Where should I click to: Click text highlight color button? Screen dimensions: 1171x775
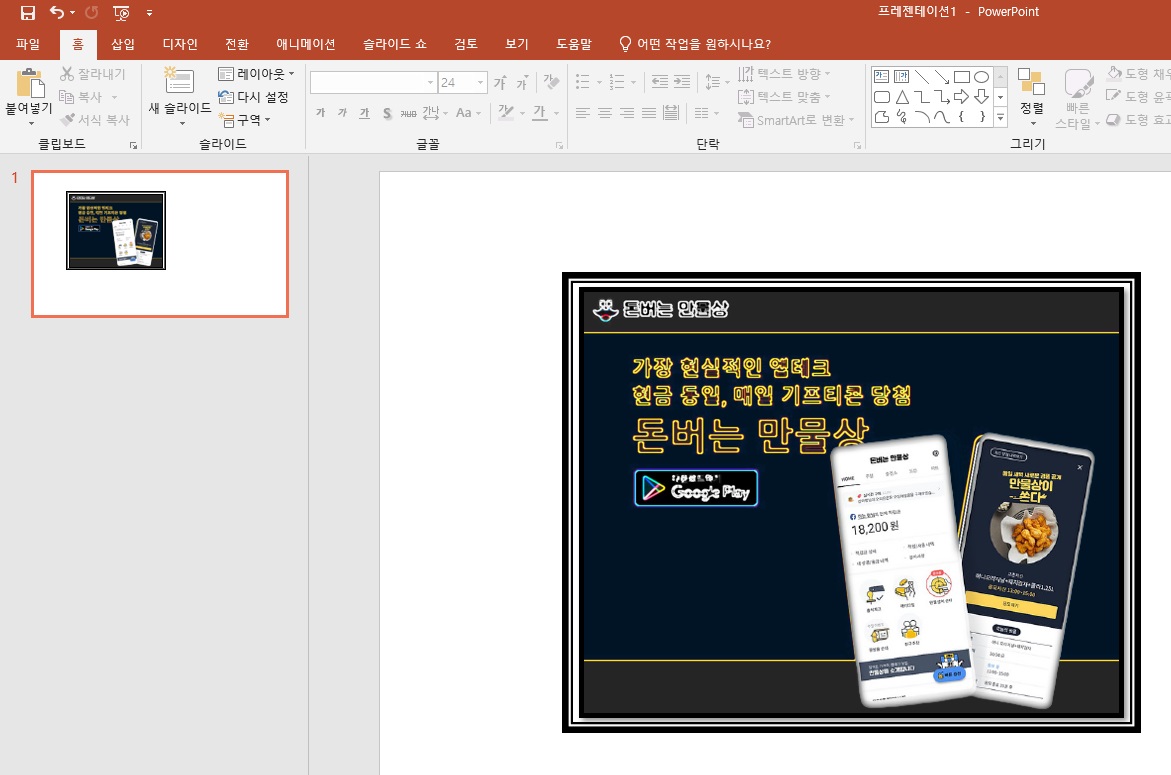click(x=506, y=113)
